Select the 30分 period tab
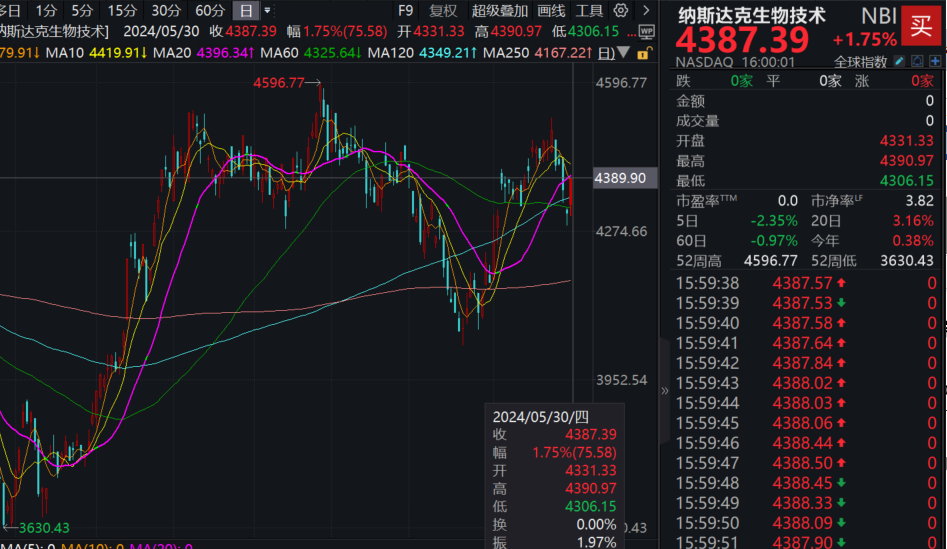 (166, 10)
